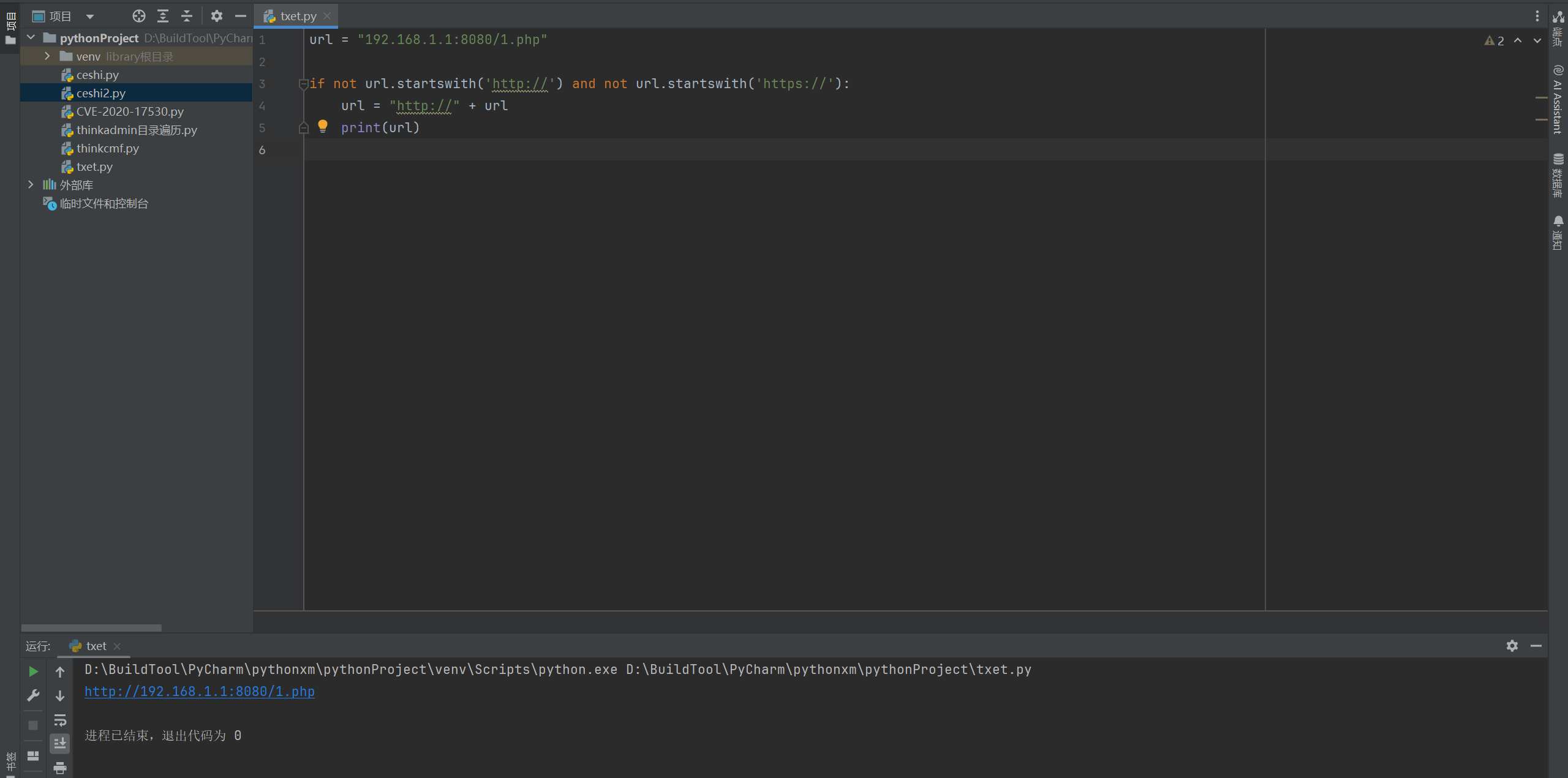This screenshot has height=778, width=1568.
Task: Close the txet run tab
Action: 117,646
